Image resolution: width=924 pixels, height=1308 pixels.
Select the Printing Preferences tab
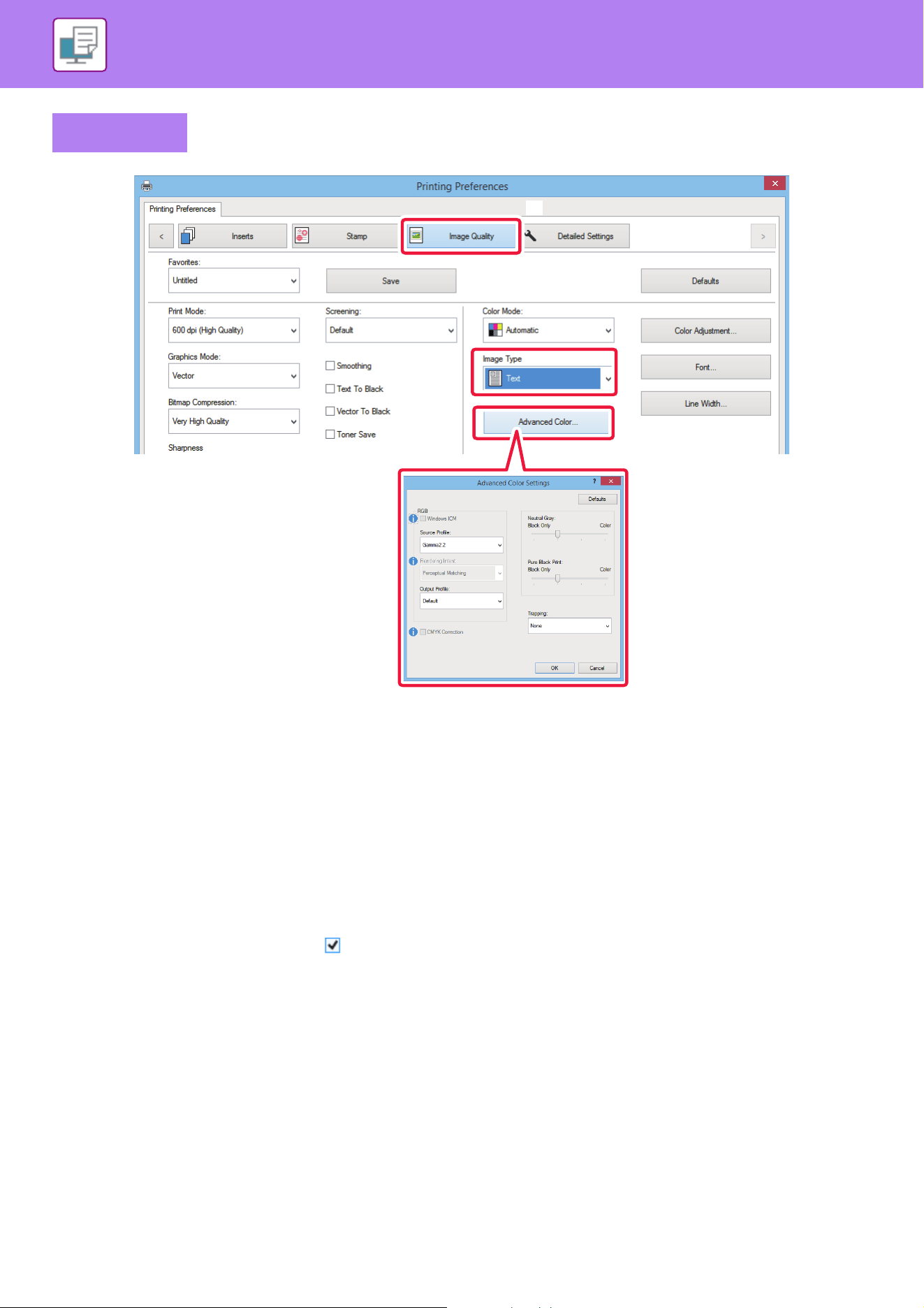182,209
